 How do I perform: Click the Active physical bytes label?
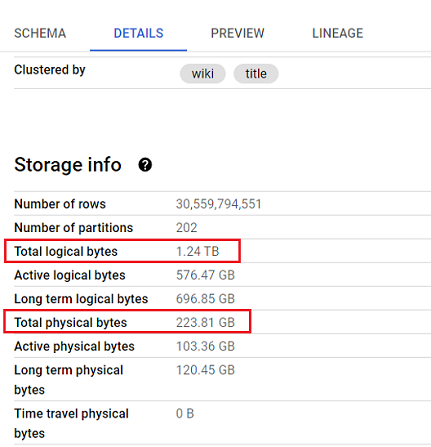point(74,346)
